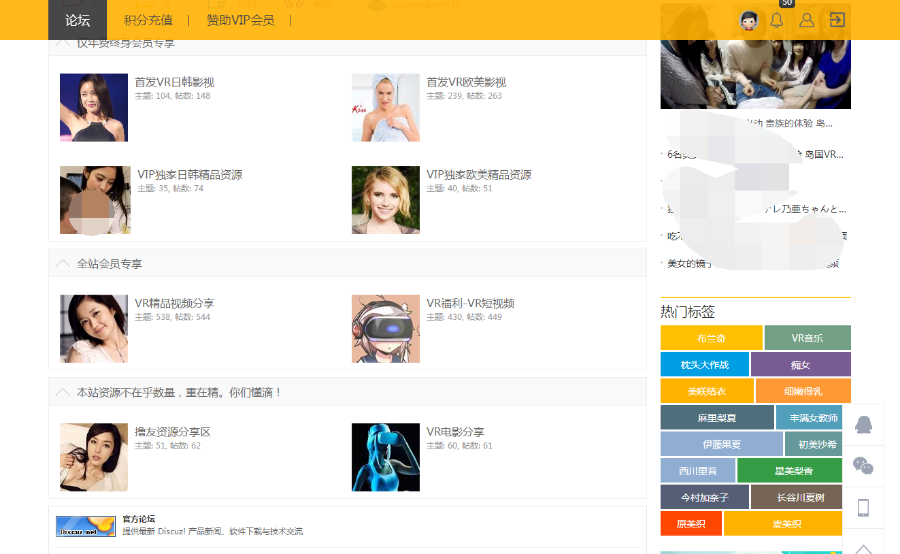
Task: Collapse the 仅年费终身会员专享 section
Action: pos(63,44)
